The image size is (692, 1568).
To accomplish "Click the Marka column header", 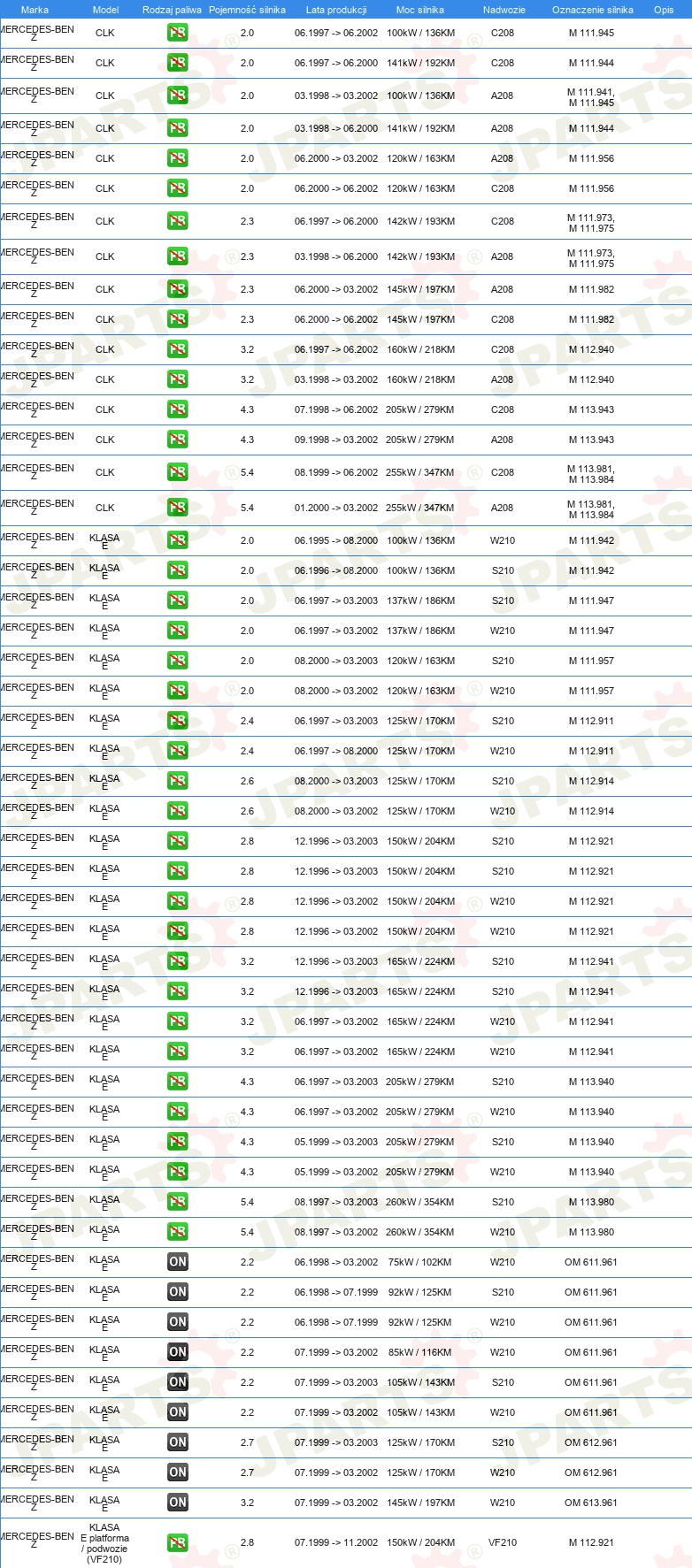I will (35, 10).
